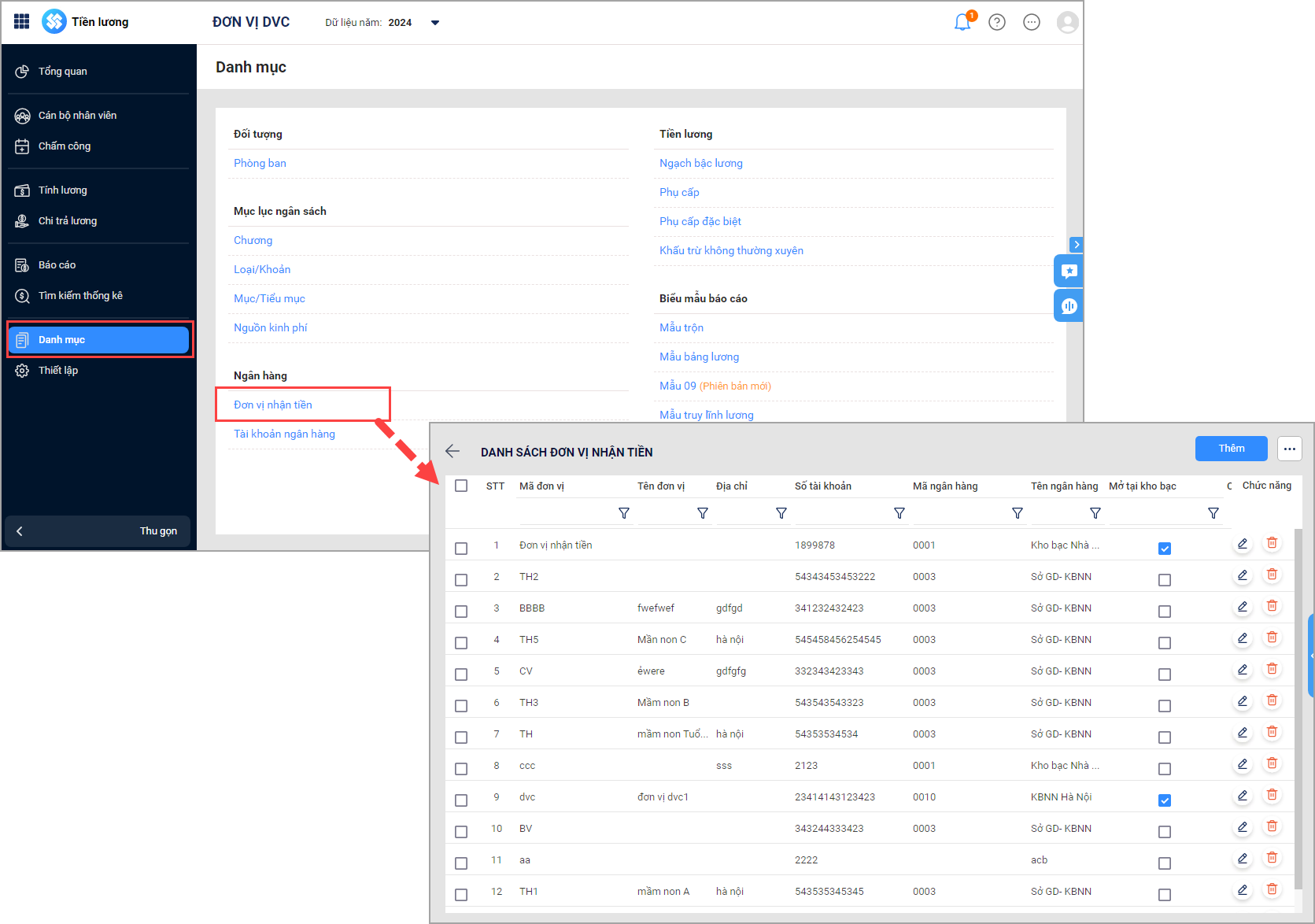Viewport: 1315px width, 924px height.
Task: Open the more options circle icon in header
Action: (x=1032, y=22)
